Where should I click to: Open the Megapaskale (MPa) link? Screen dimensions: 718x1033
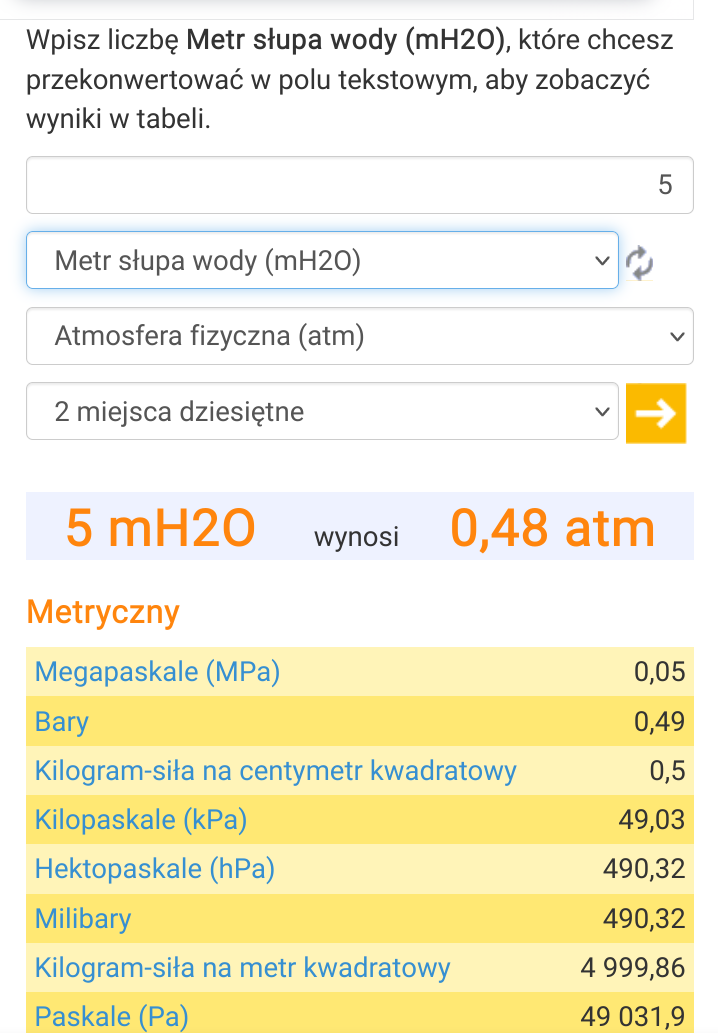pyautogui.click(x=157, y=671)
